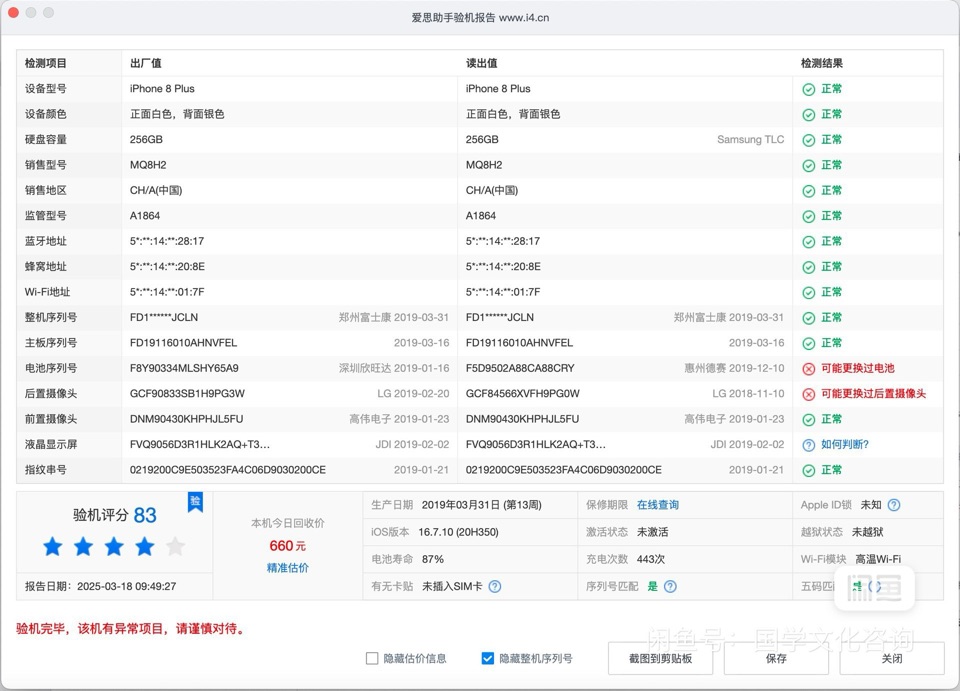
Task: Click the 电池寿命 value 87%
Action: pos(433,559)
